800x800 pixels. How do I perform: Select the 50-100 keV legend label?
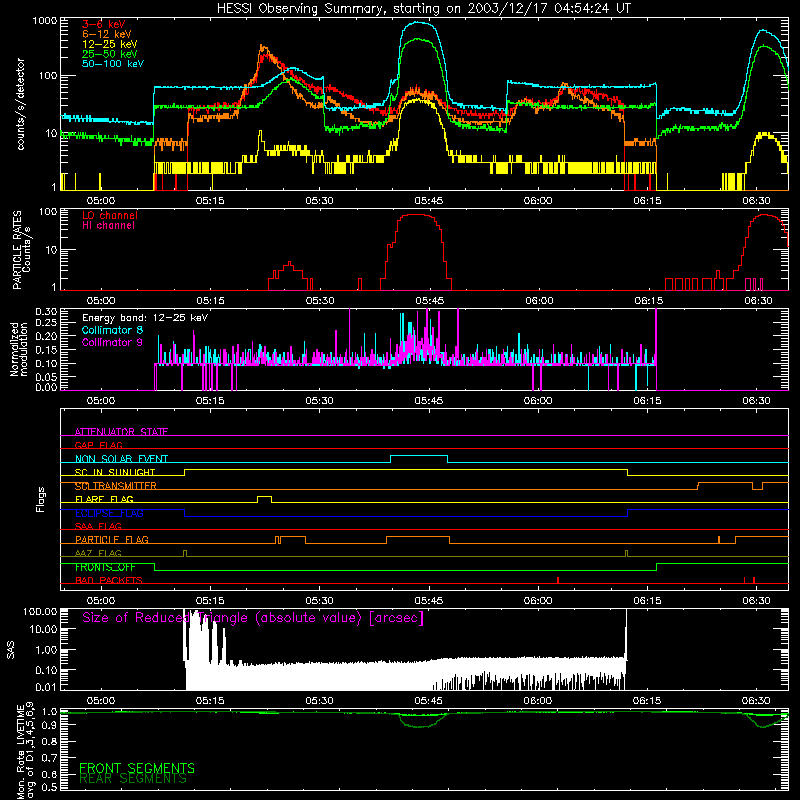coord(113,64)
